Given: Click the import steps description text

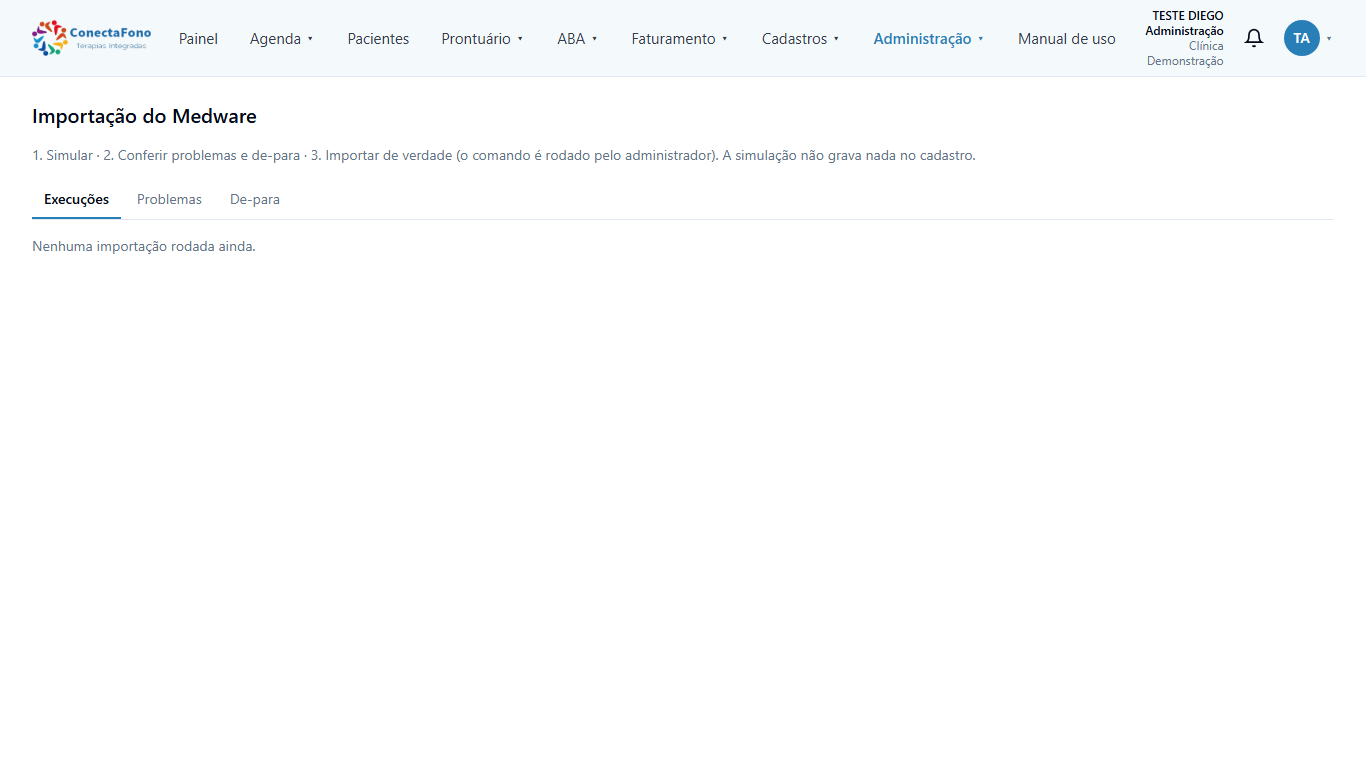Looking at the screenshot, I should click(x=504, y=156).
